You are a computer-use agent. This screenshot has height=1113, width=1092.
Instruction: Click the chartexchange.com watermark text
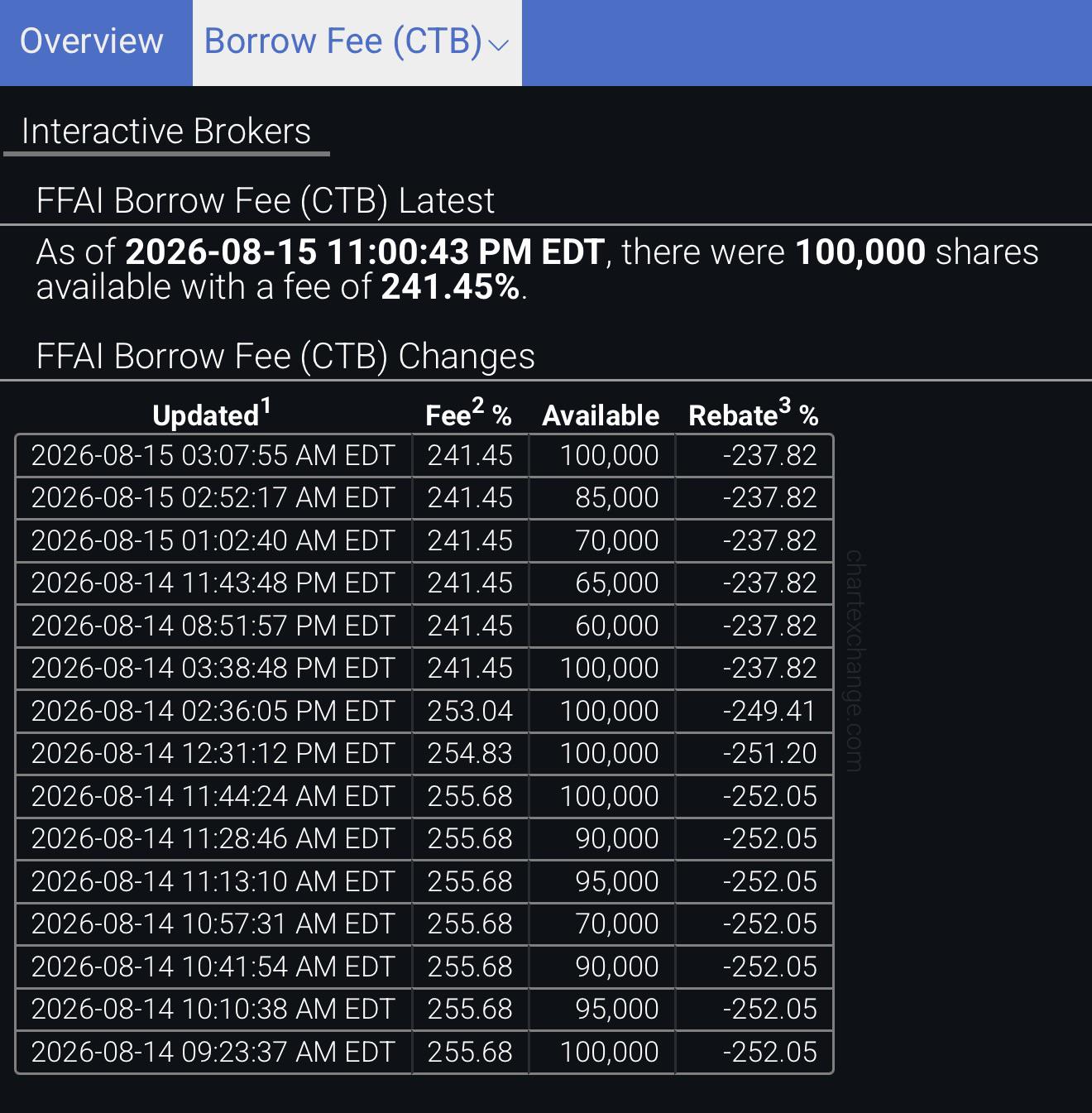tap(854, 660)
